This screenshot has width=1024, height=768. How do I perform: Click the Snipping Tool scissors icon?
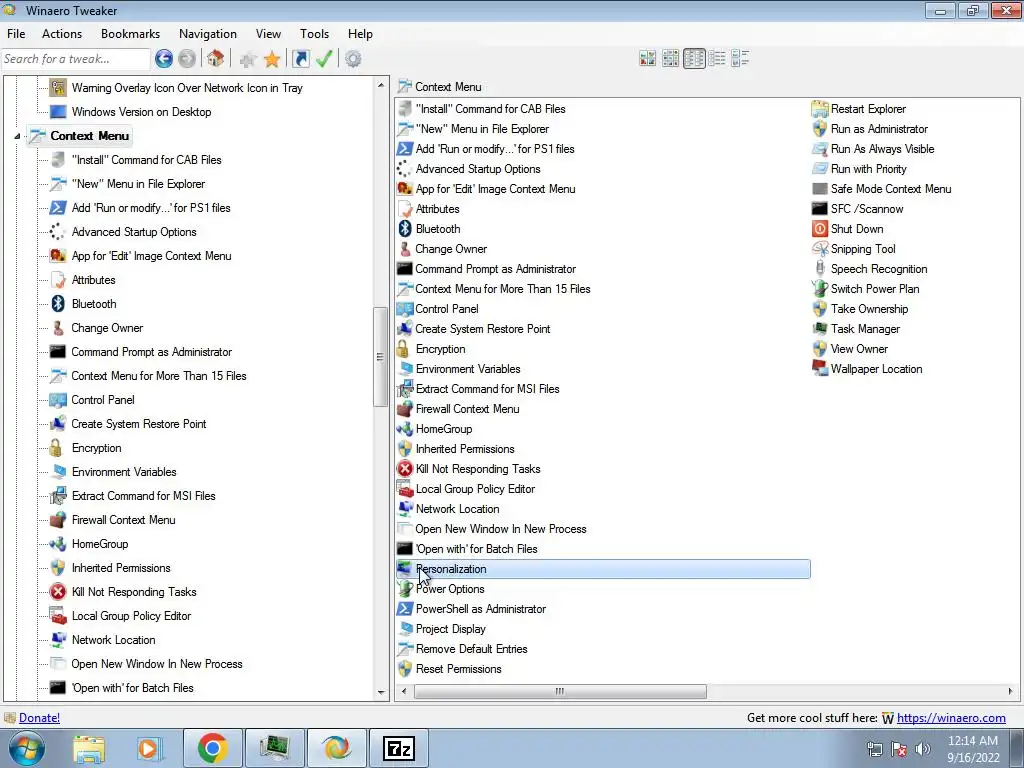pyautogui.click(x=820, y=249)
